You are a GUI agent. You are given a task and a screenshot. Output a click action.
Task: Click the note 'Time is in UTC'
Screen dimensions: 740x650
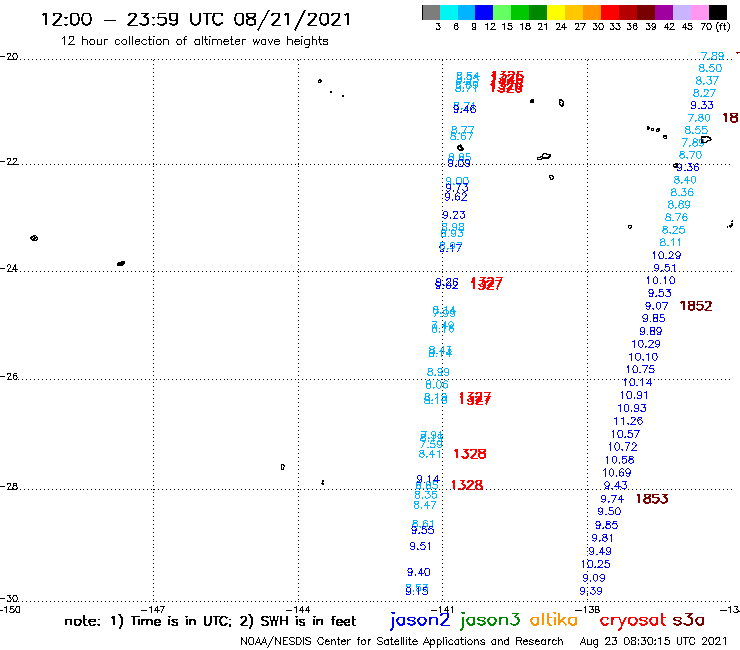point(181,621)
